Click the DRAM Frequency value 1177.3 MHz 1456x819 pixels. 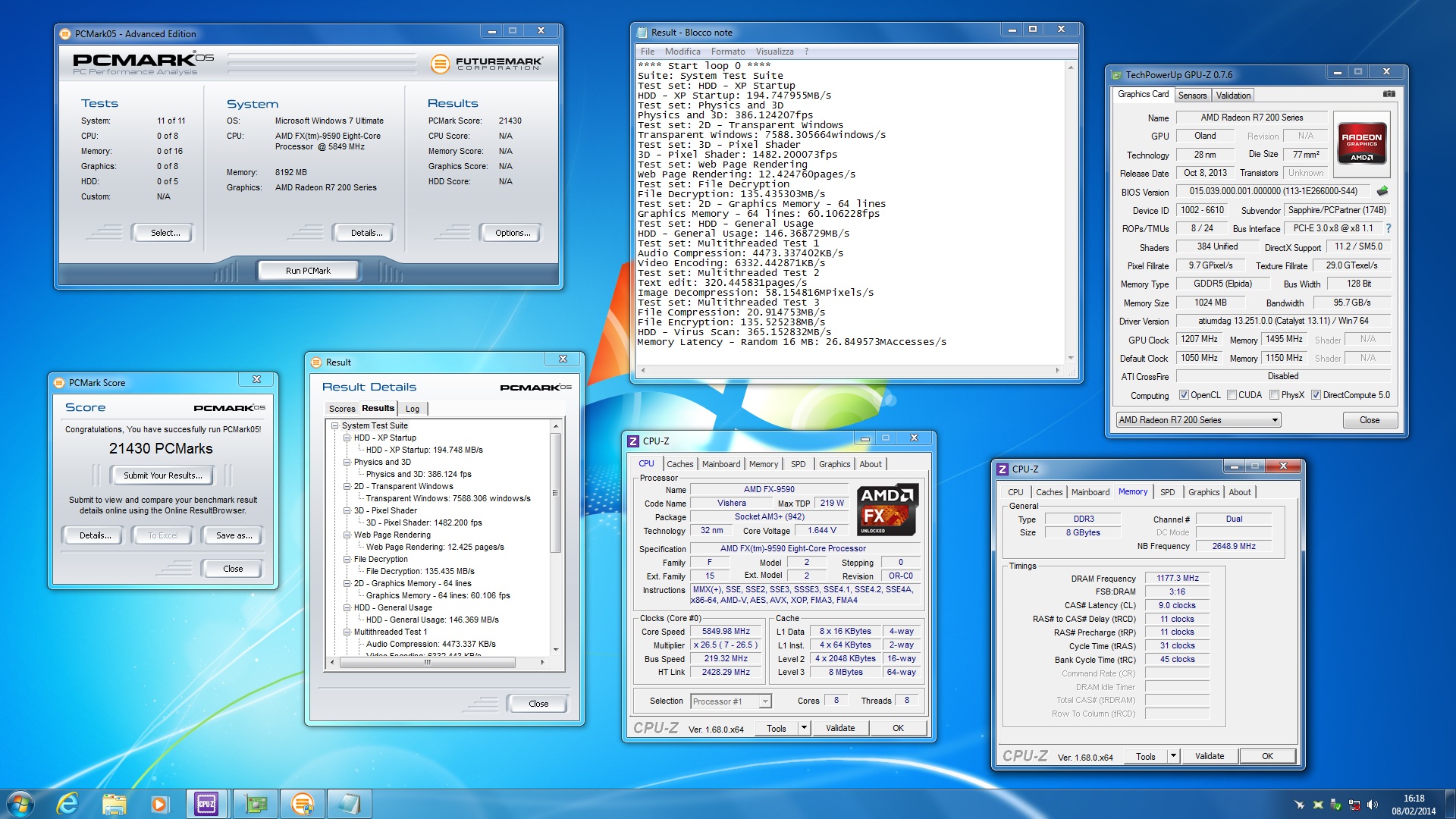(x=1177, y=578)
